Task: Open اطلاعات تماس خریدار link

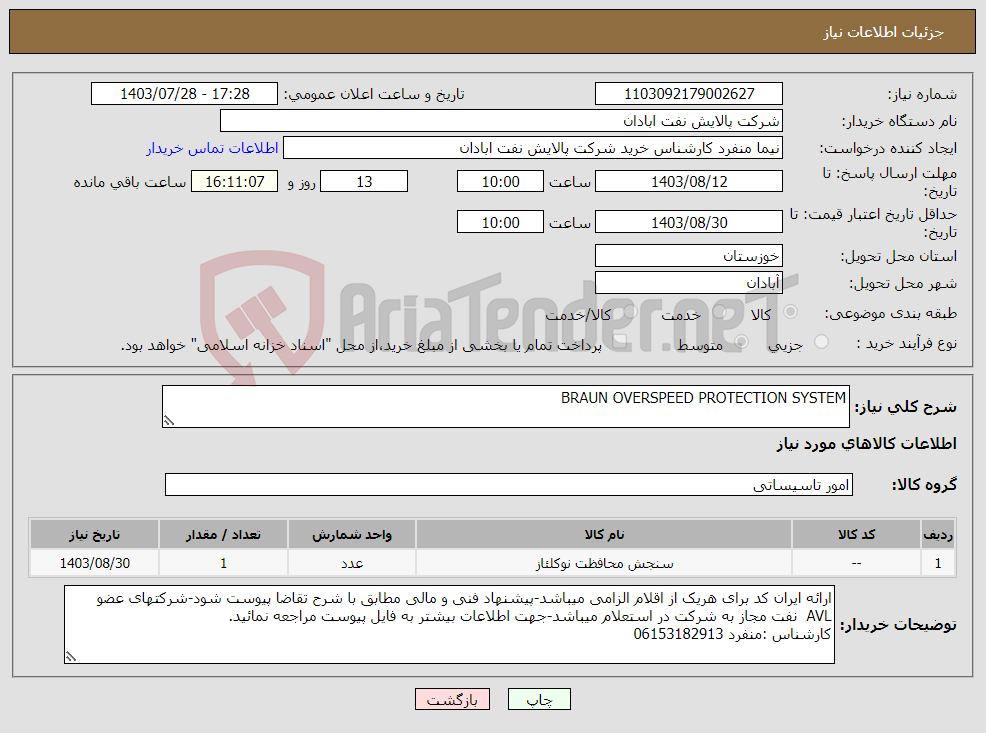Action: 212,148
